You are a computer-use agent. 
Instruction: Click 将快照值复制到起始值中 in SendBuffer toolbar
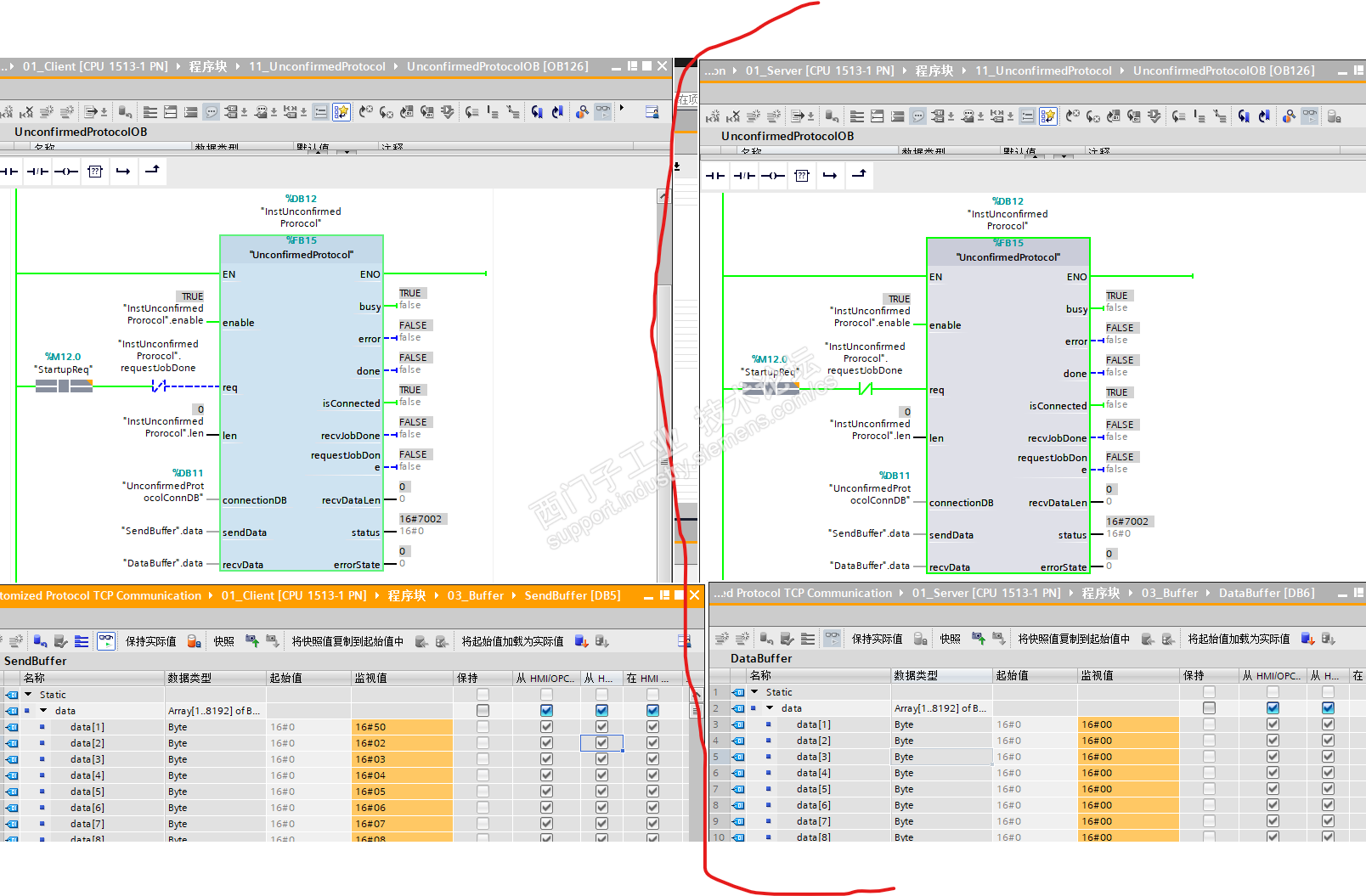(347, 641)
